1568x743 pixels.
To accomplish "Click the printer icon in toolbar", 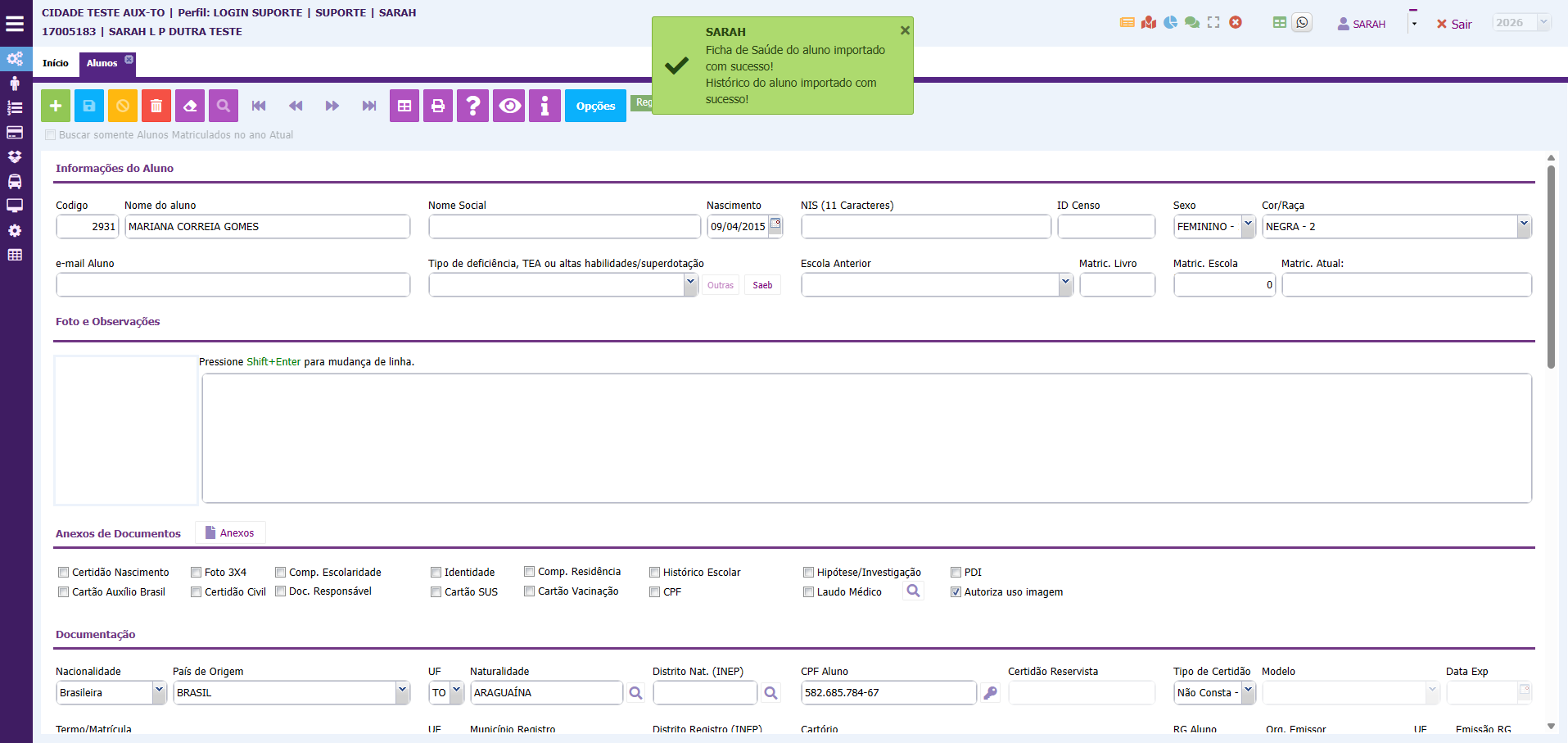I will [x=438, y=106].
